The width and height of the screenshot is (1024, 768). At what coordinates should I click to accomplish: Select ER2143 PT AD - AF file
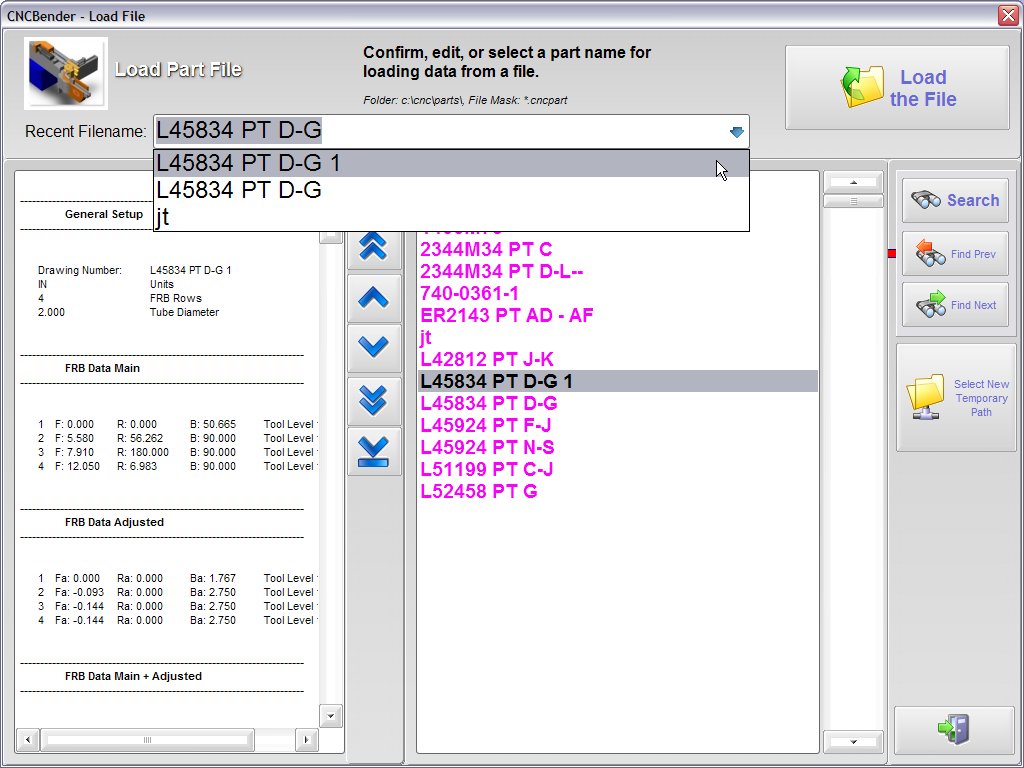507,315
